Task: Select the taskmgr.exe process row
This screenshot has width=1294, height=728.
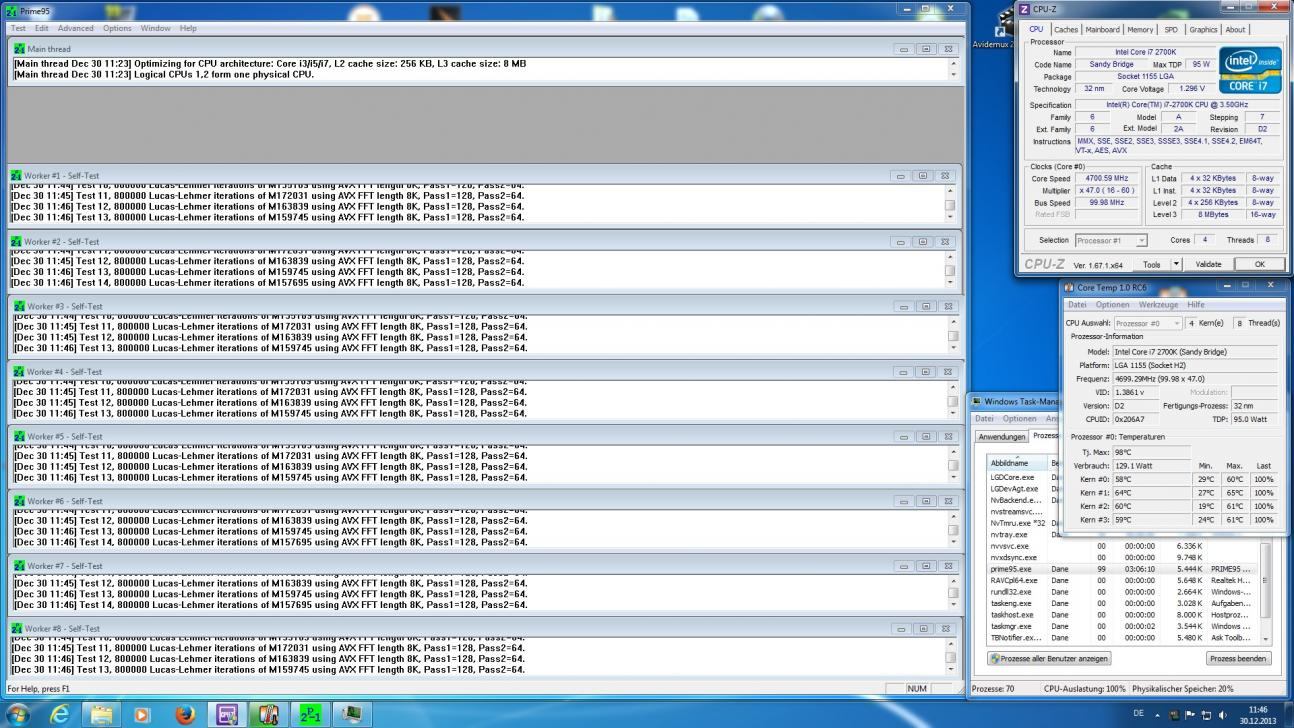Action: pyautogui.click(x=1122, y=626)
